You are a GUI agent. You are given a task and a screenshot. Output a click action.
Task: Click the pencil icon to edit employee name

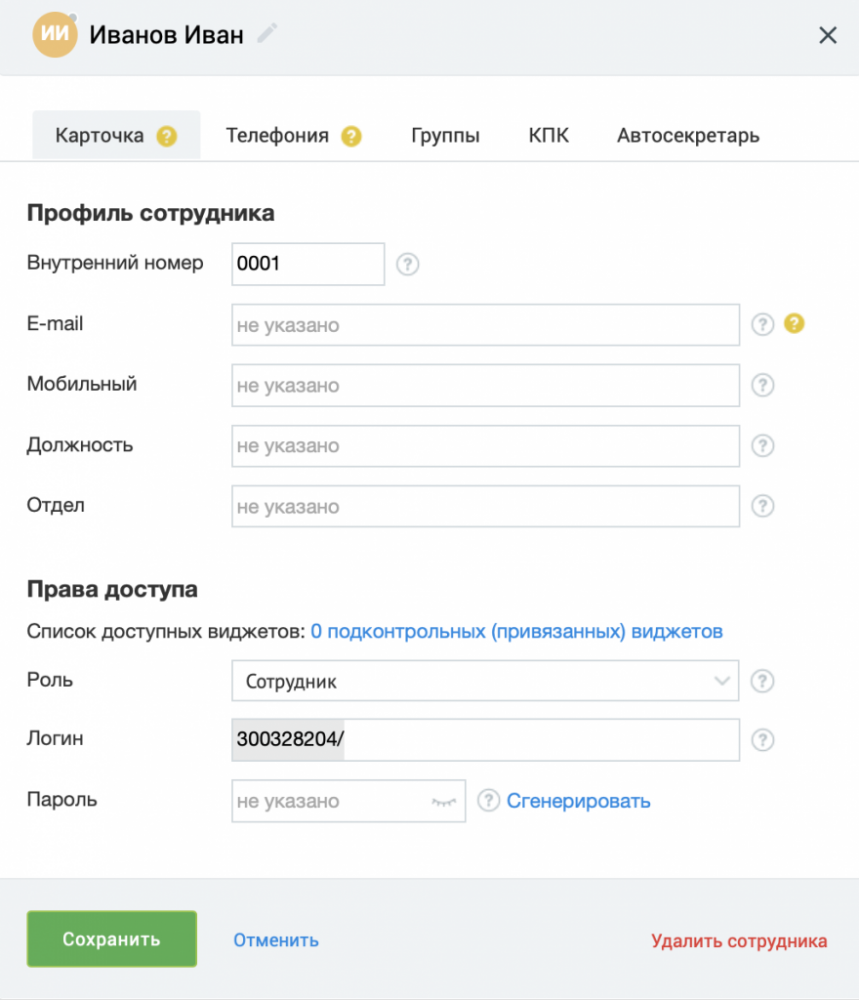(x=267, y=33)
